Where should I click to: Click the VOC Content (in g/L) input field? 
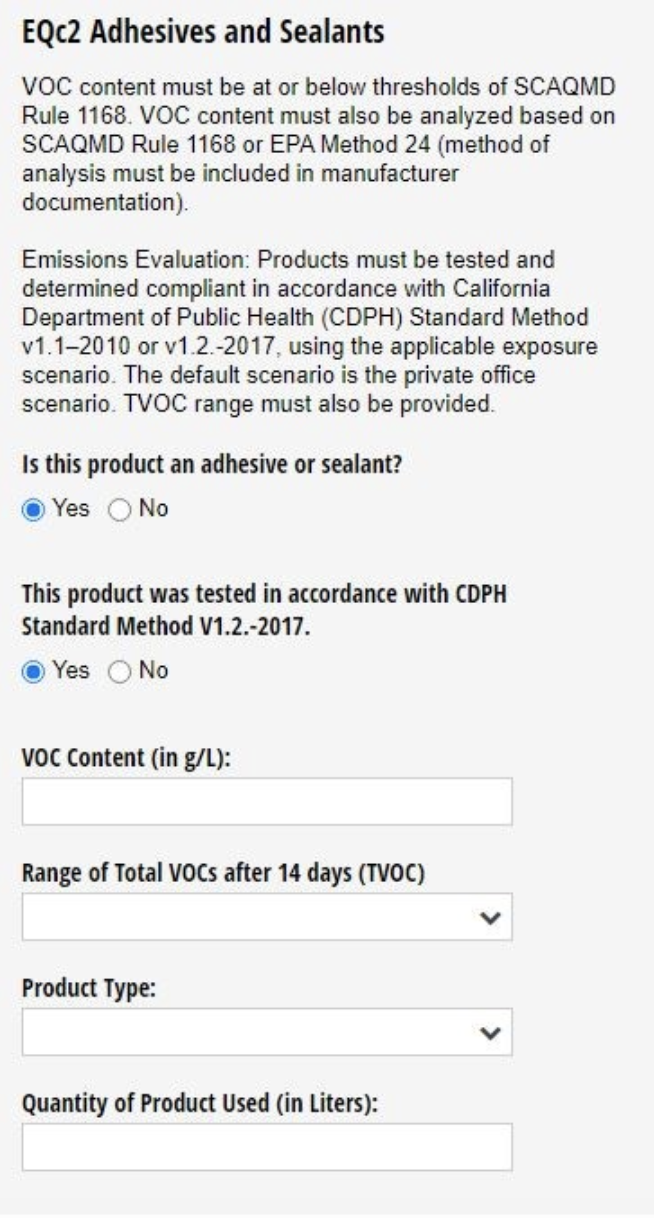267,803
